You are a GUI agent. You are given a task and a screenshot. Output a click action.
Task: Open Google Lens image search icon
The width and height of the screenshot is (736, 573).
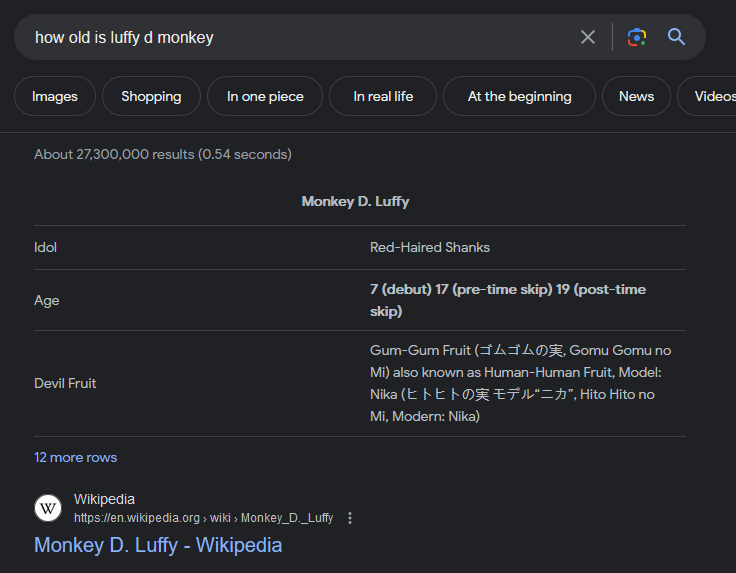637,37
